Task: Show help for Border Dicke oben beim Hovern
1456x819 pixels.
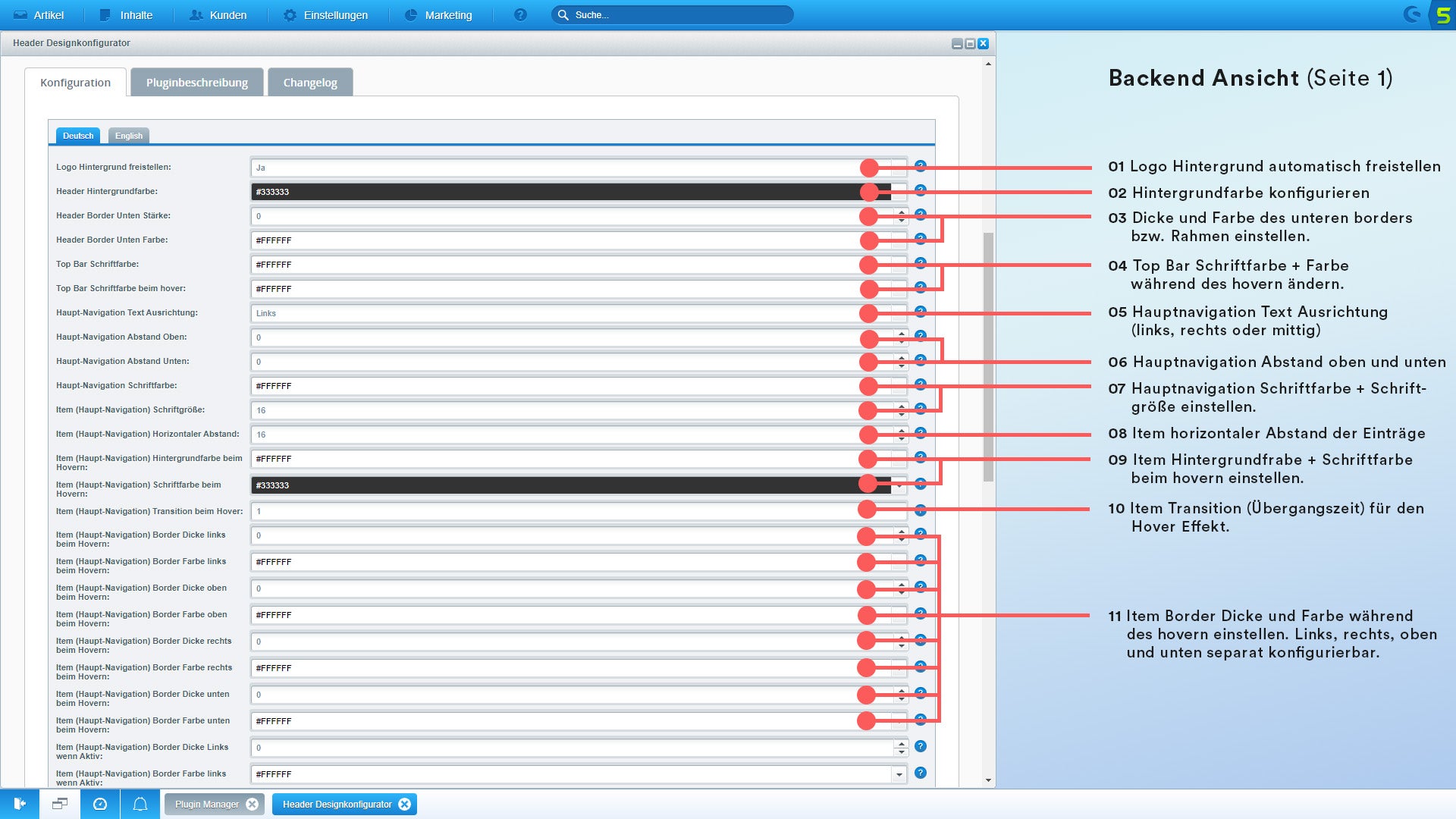Action: click(921, 587)
